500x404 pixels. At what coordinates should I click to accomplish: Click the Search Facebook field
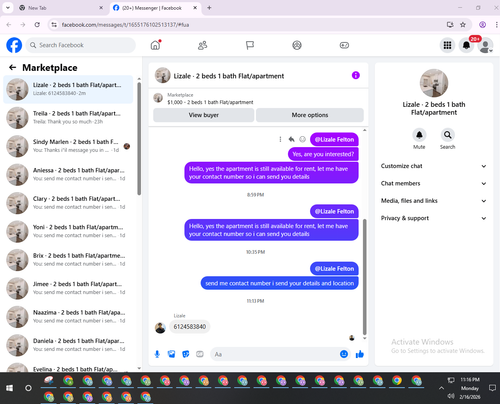click(81, 45)
